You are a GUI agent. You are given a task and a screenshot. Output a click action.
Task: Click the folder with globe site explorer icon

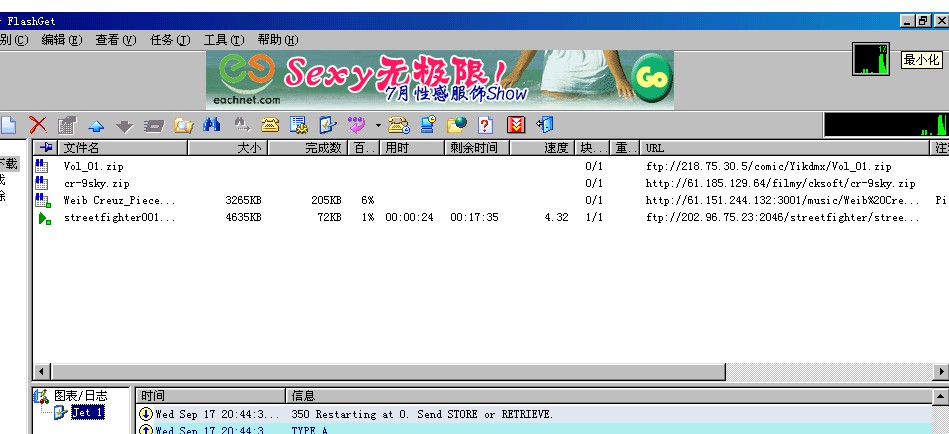tap(457, 125)
